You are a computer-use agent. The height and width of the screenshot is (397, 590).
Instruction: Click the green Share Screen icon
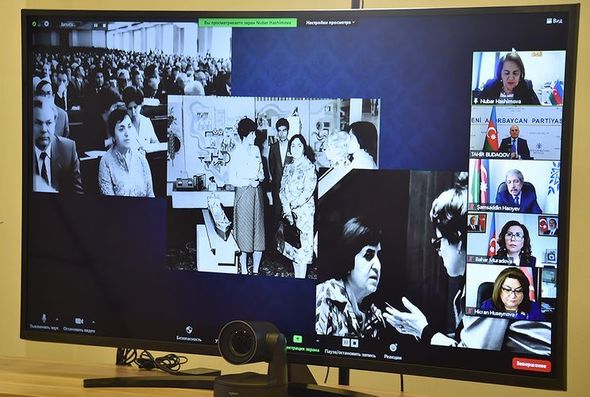coord(298,339)
